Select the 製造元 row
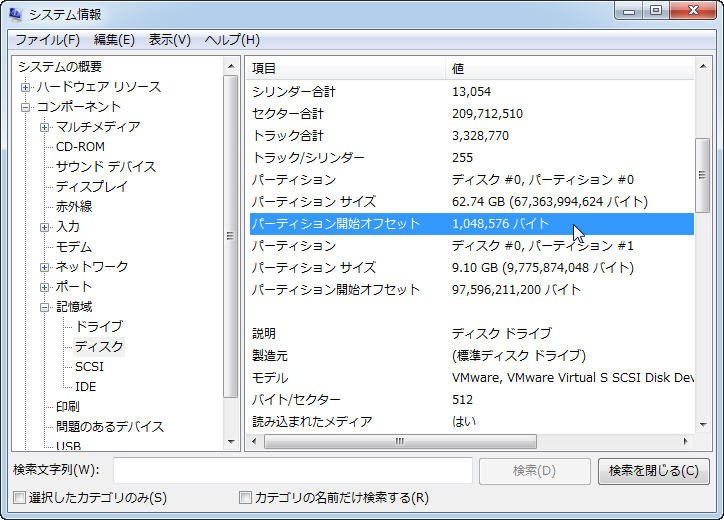724x520 pixels. click(x=471, y=356)
